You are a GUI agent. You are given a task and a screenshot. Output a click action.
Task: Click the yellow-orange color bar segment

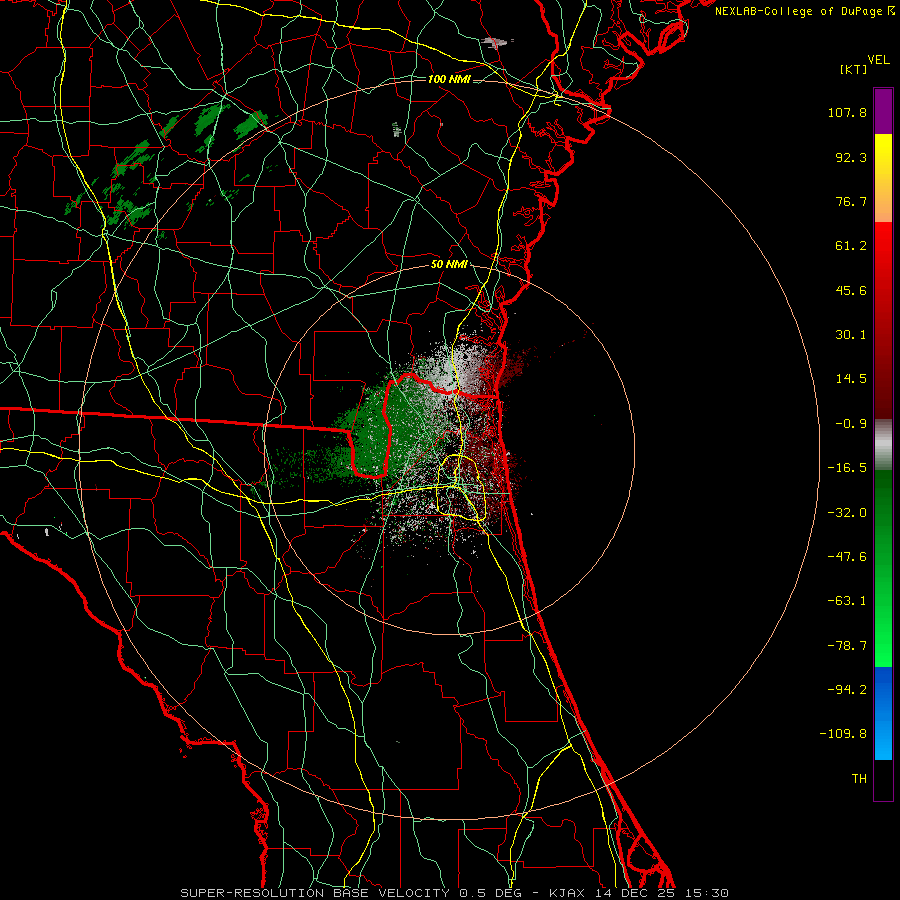tap(883, 178)
